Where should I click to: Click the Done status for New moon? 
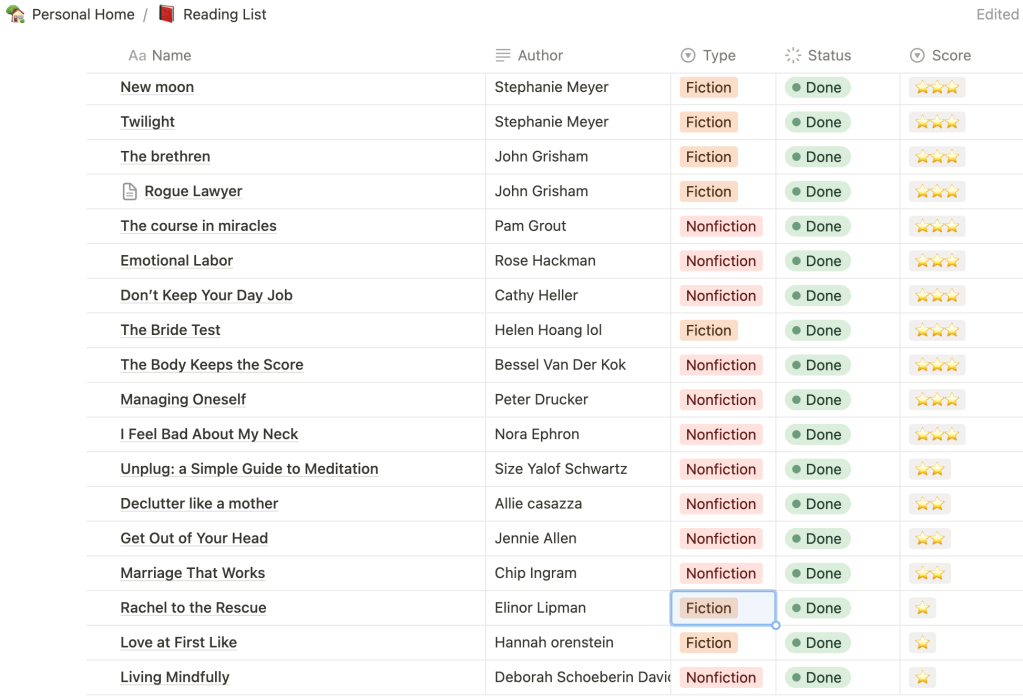click(x=817, y=88)
